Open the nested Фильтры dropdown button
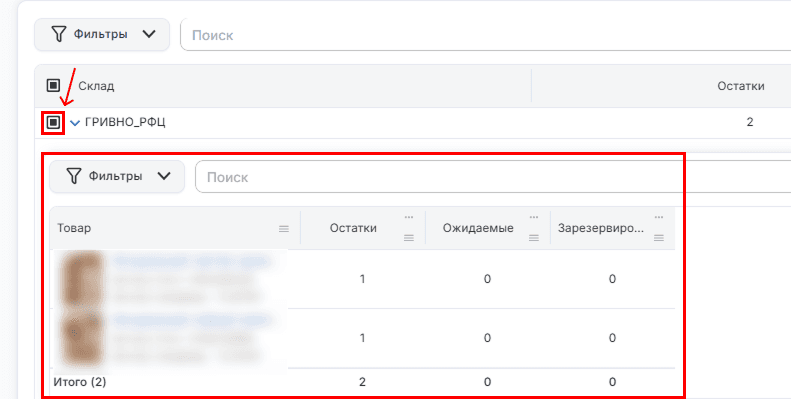Image resolution: width=791 pixels, height=399 pixels. click(x=117, y=177)
